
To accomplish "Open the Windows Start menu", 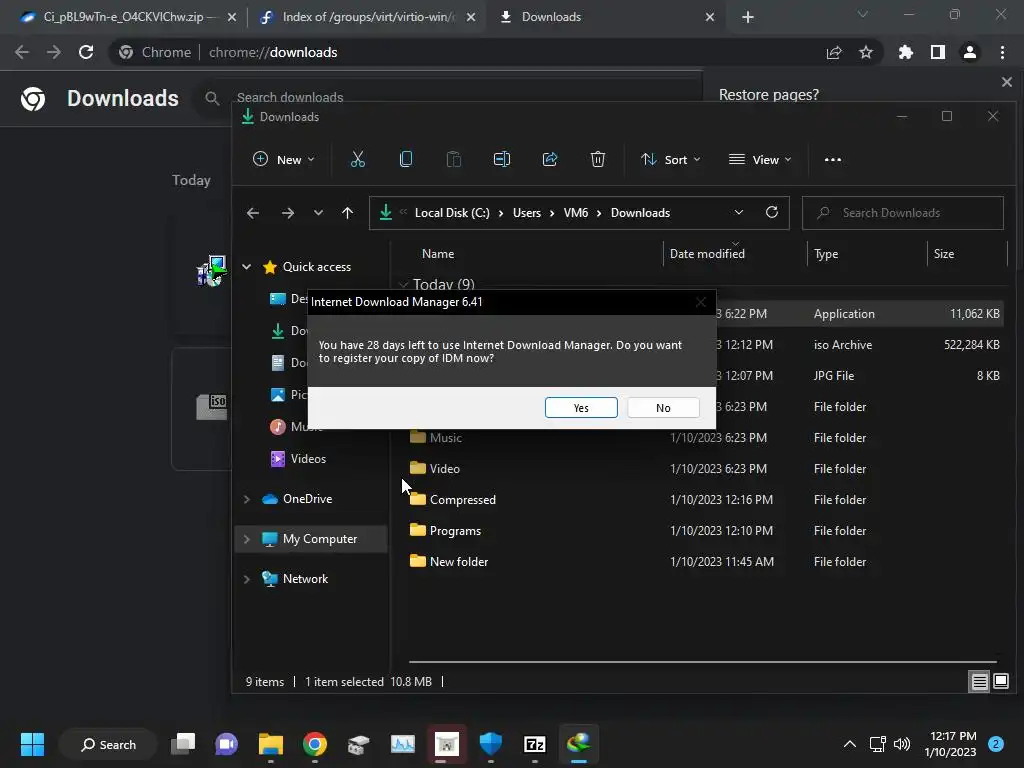I will coord(32,744).
